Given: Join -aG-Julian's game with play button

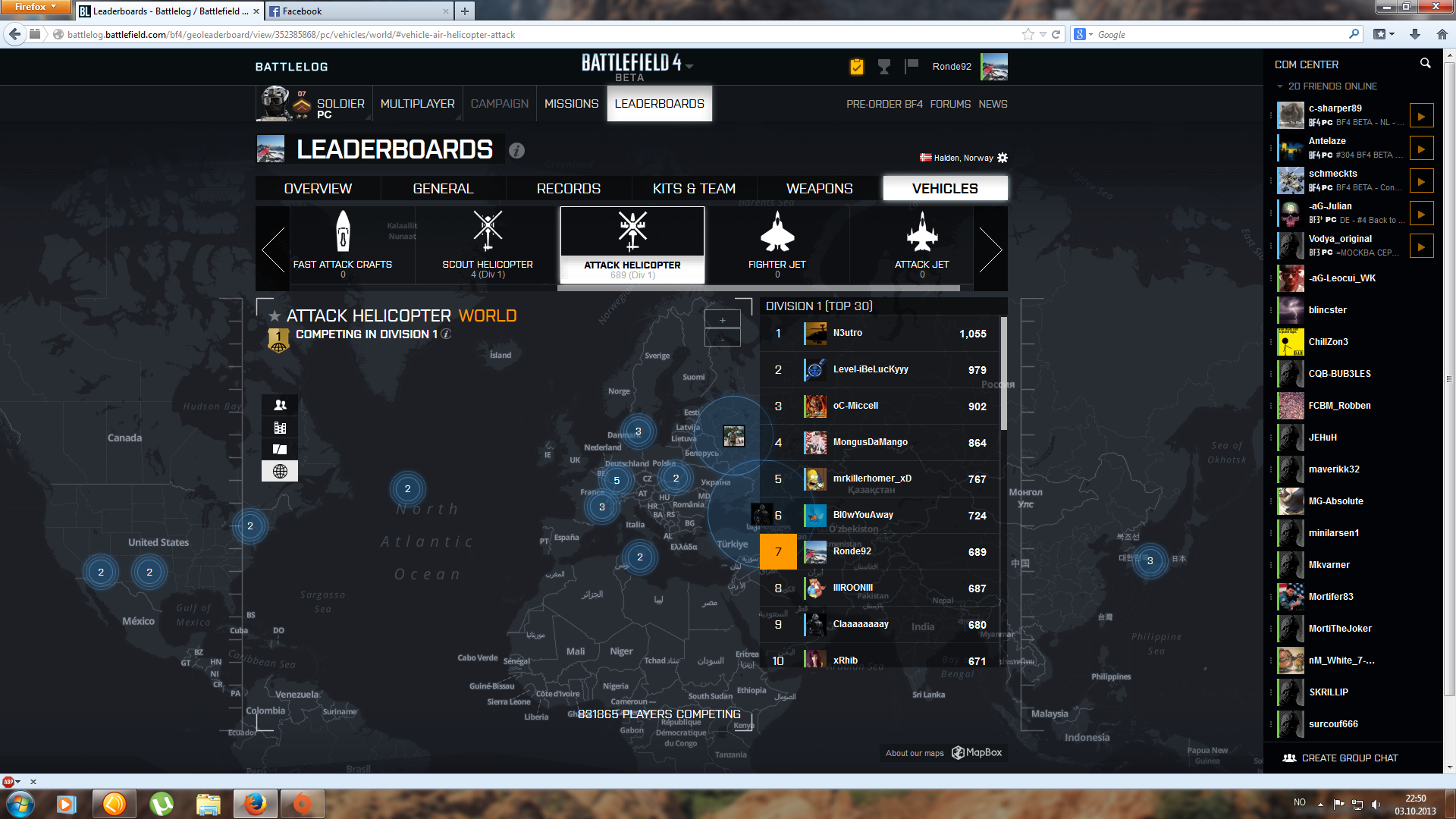Looking at the screenshot, I should coord(1421,214).
